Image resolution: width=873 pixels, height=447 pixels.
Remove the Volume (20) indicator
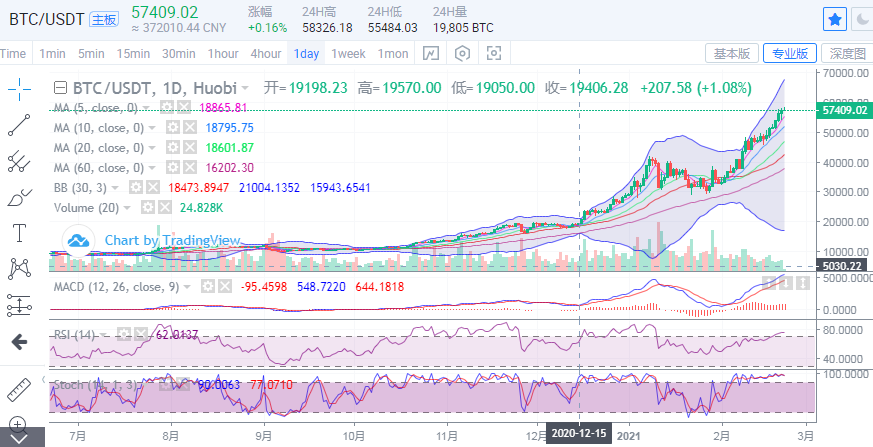pyautogui.click(x=165, y=208)
